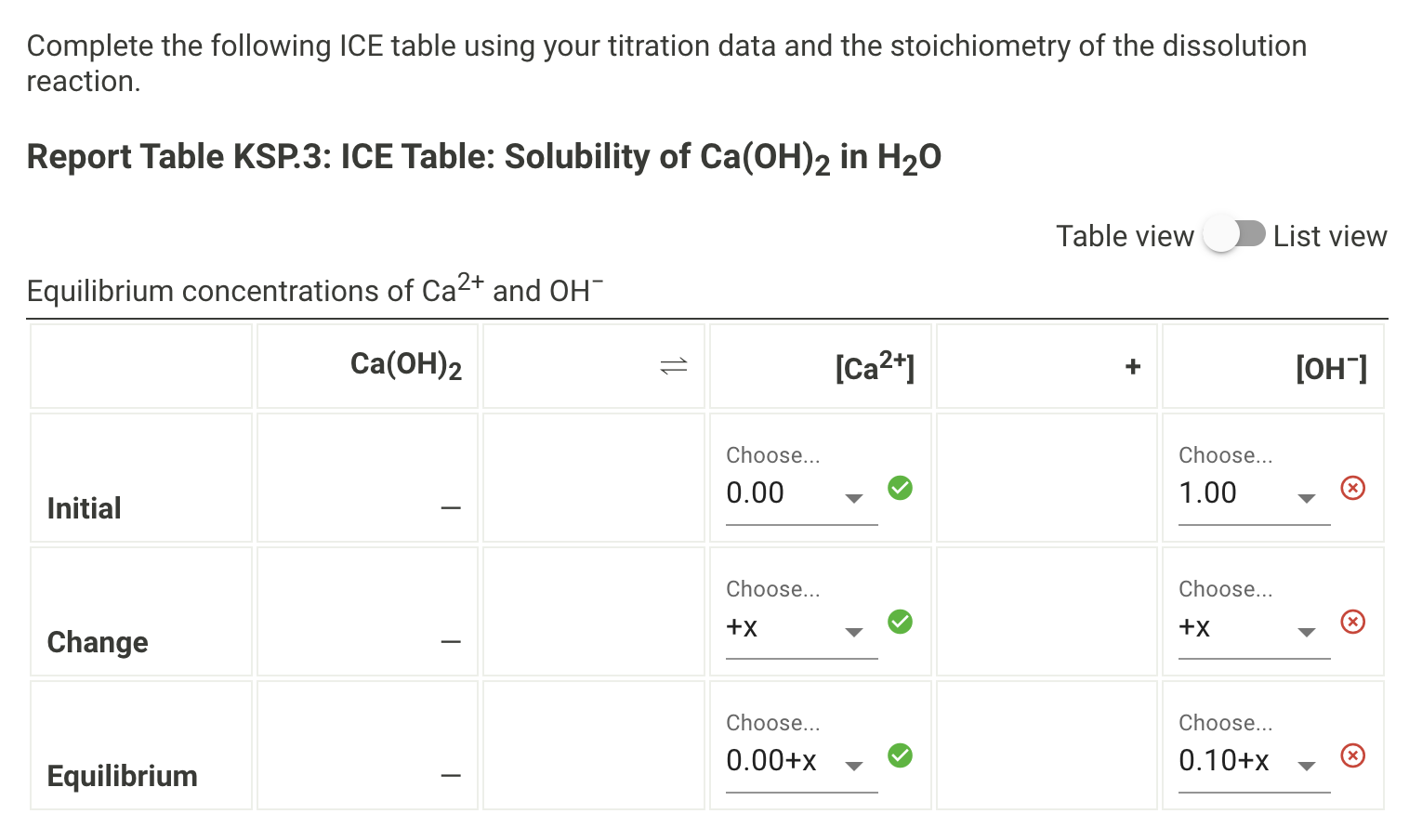Open Equilibrium [OH−] dropdown showing 0.10+x
Screen dimensions: 1409x840
[1252, 761]
